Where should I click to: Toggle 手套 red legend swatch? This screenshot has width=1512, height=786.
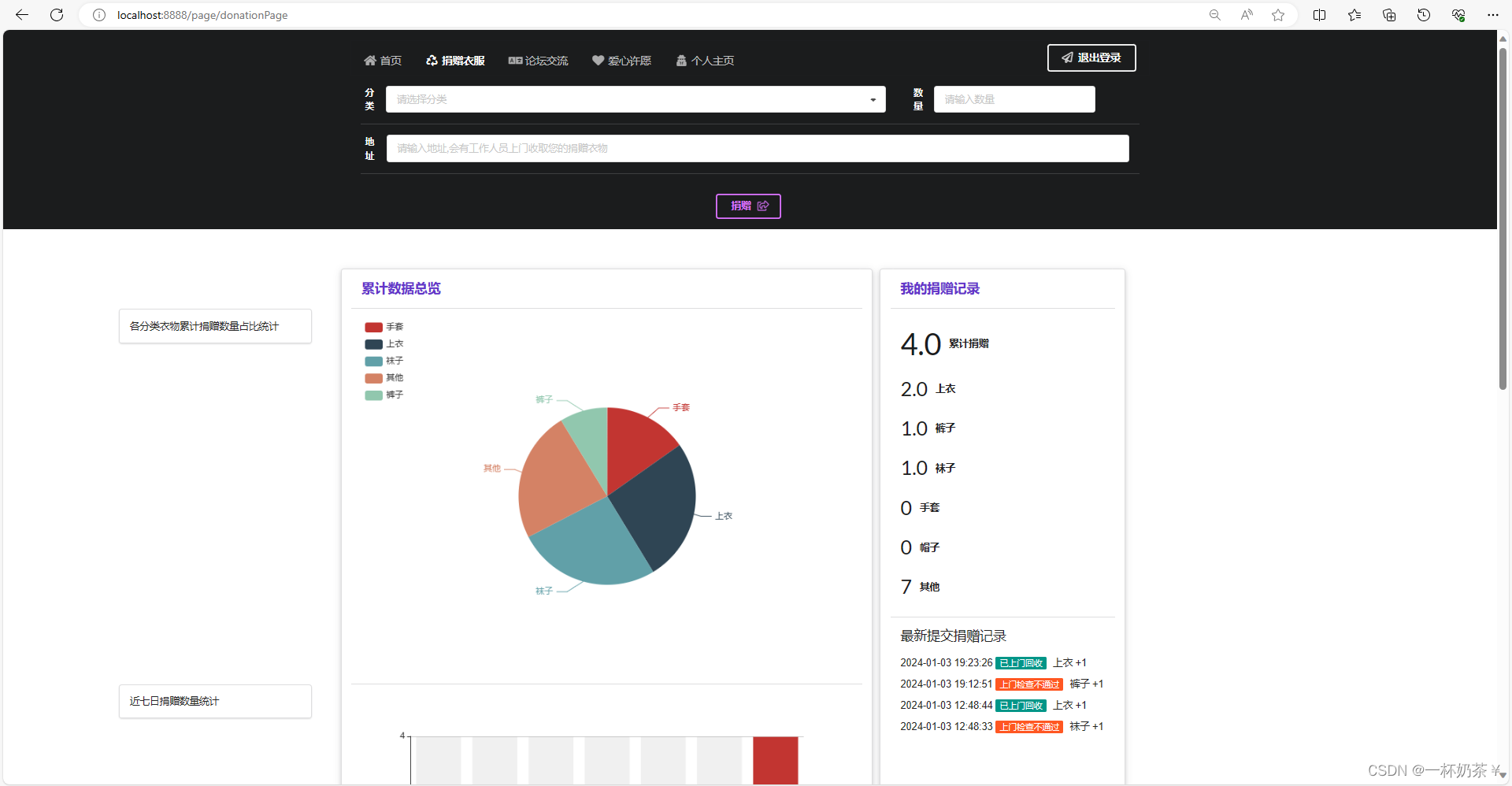click(x=373, y=327)
